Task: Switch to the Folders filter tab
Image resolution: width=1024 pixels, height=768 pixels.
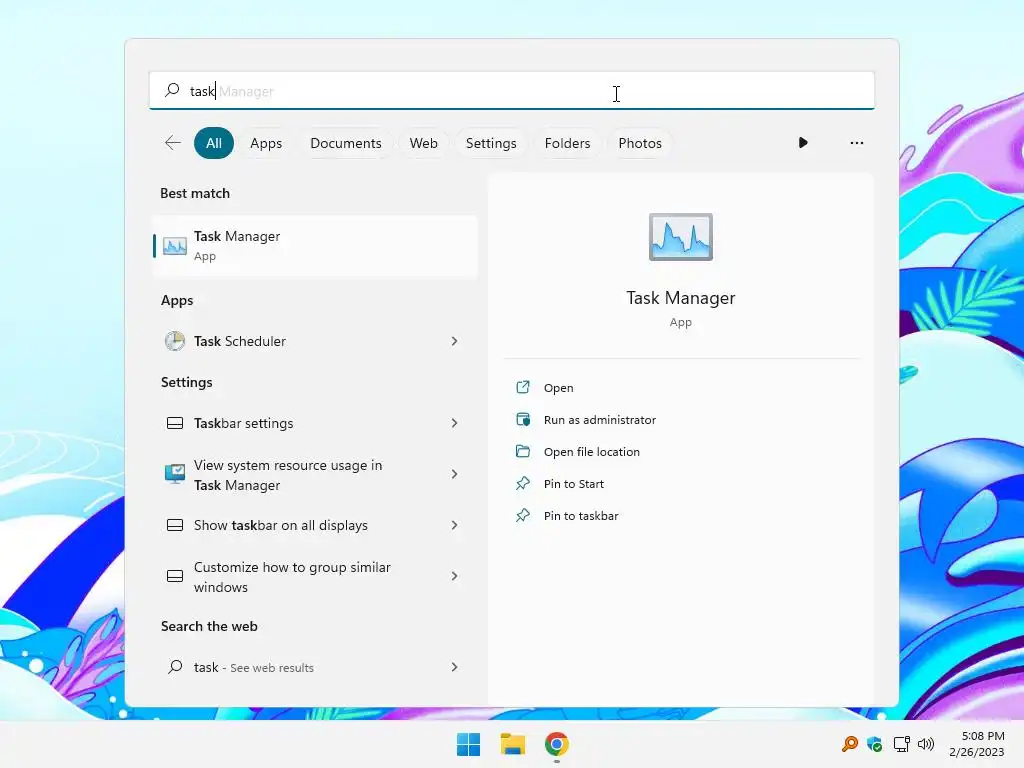Action: [x=568, y=143]
